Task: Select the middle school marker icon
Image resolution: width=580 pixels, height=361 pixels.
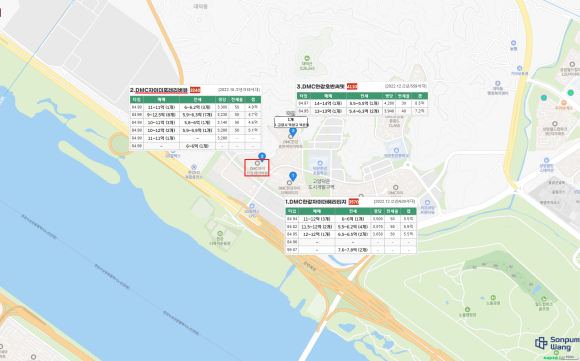Action: 396,151
